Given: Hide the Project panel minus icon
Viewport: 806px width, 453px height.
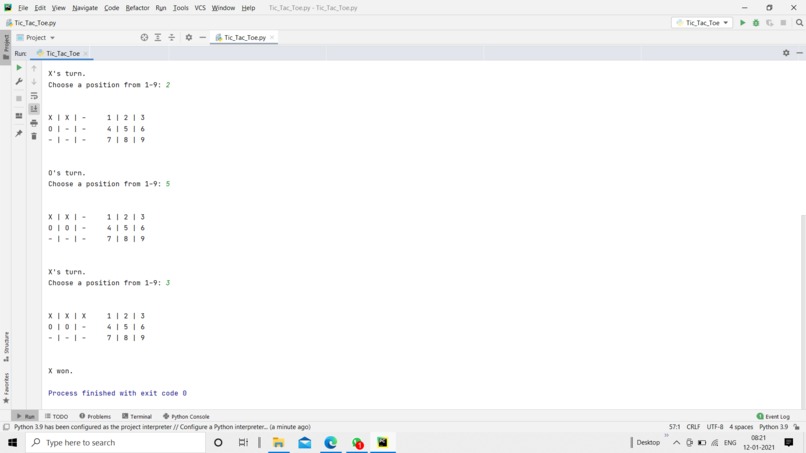Looking at the screenshot, I should [x=203, y=38].
